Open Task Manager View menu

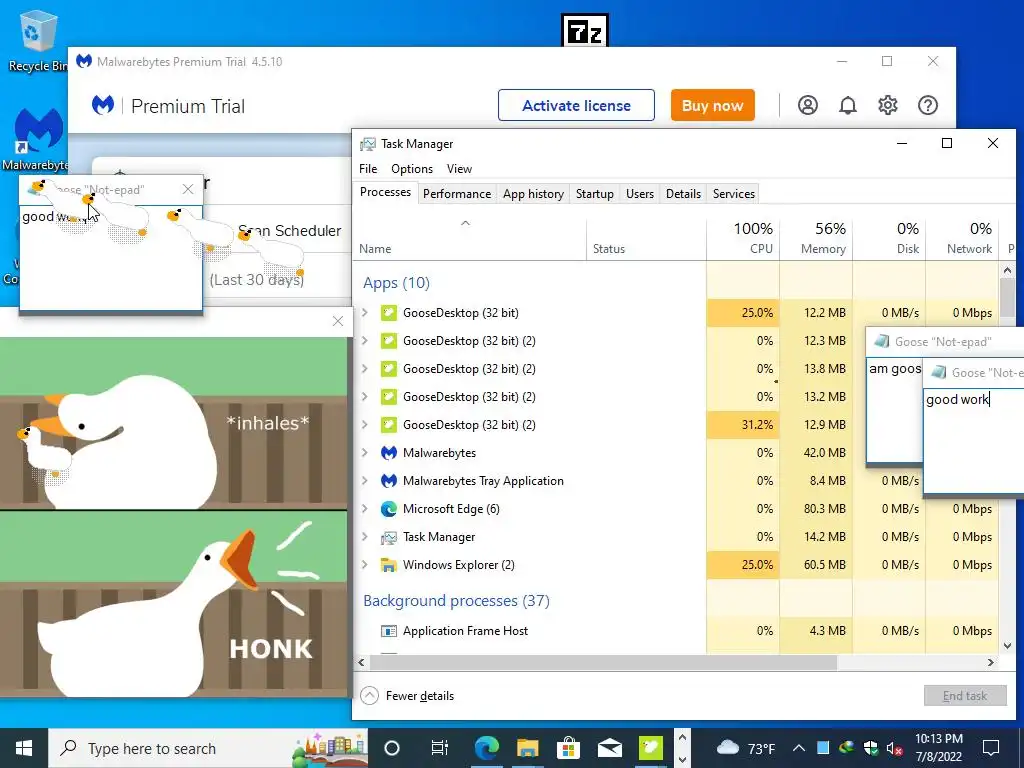(x=459, y=168)
